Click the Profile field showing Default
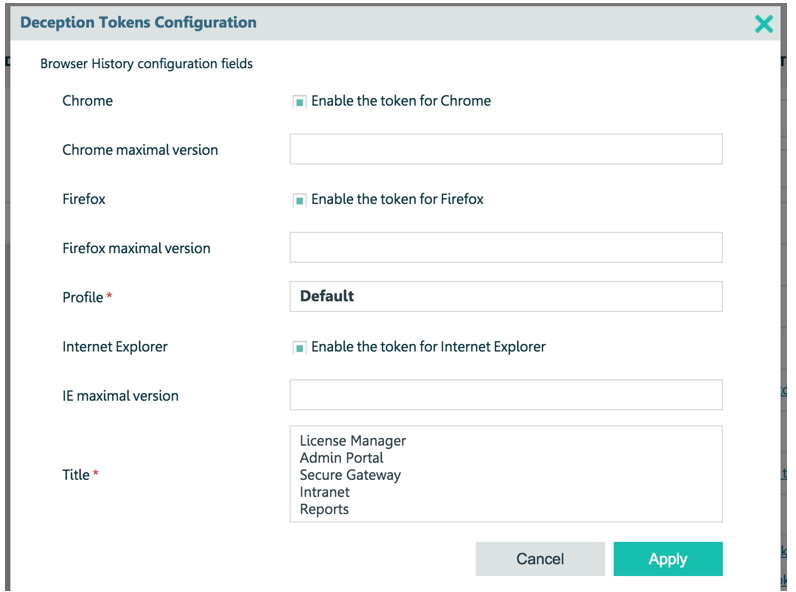 [x=506, y=297]
